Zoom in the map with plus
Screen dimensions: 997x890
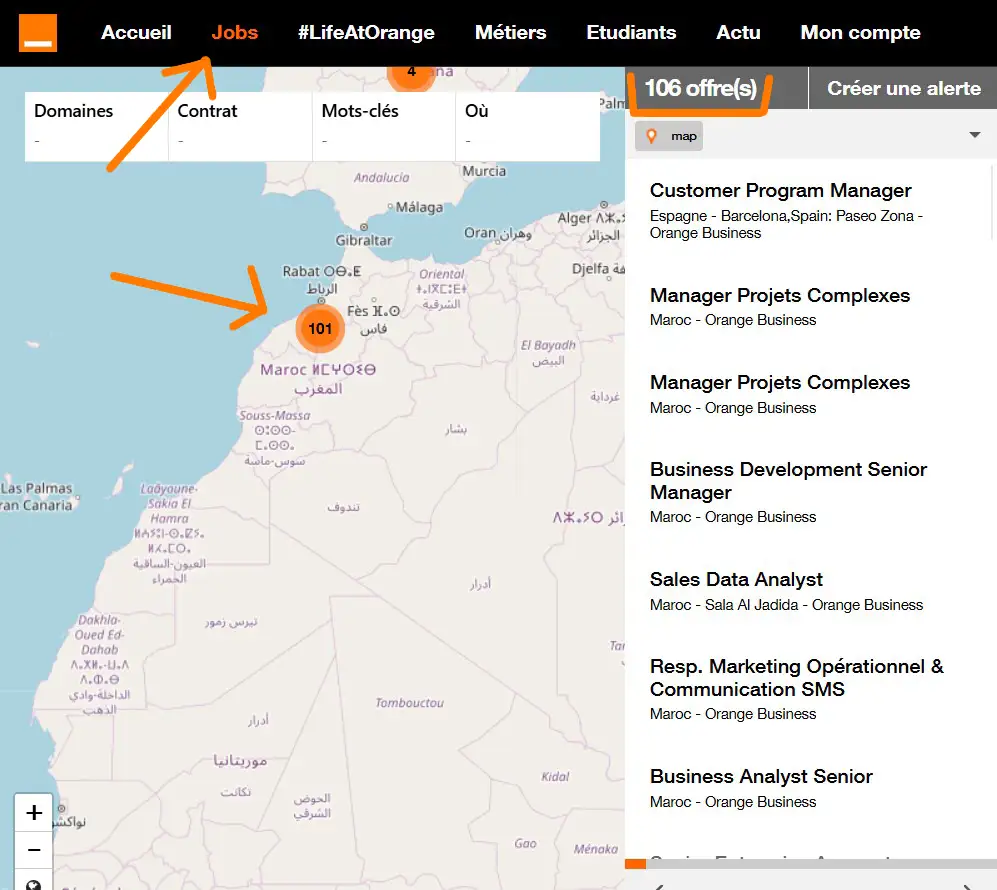click(34, 812)
